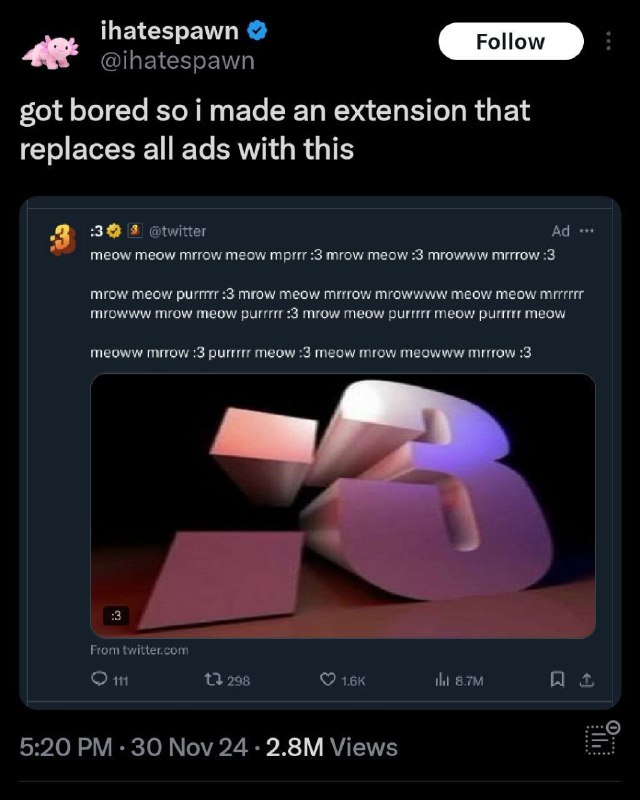Viewport: 640px width, 800px height.
Task: Open the three-dot menu beside Follow
Action: [608, 41]
